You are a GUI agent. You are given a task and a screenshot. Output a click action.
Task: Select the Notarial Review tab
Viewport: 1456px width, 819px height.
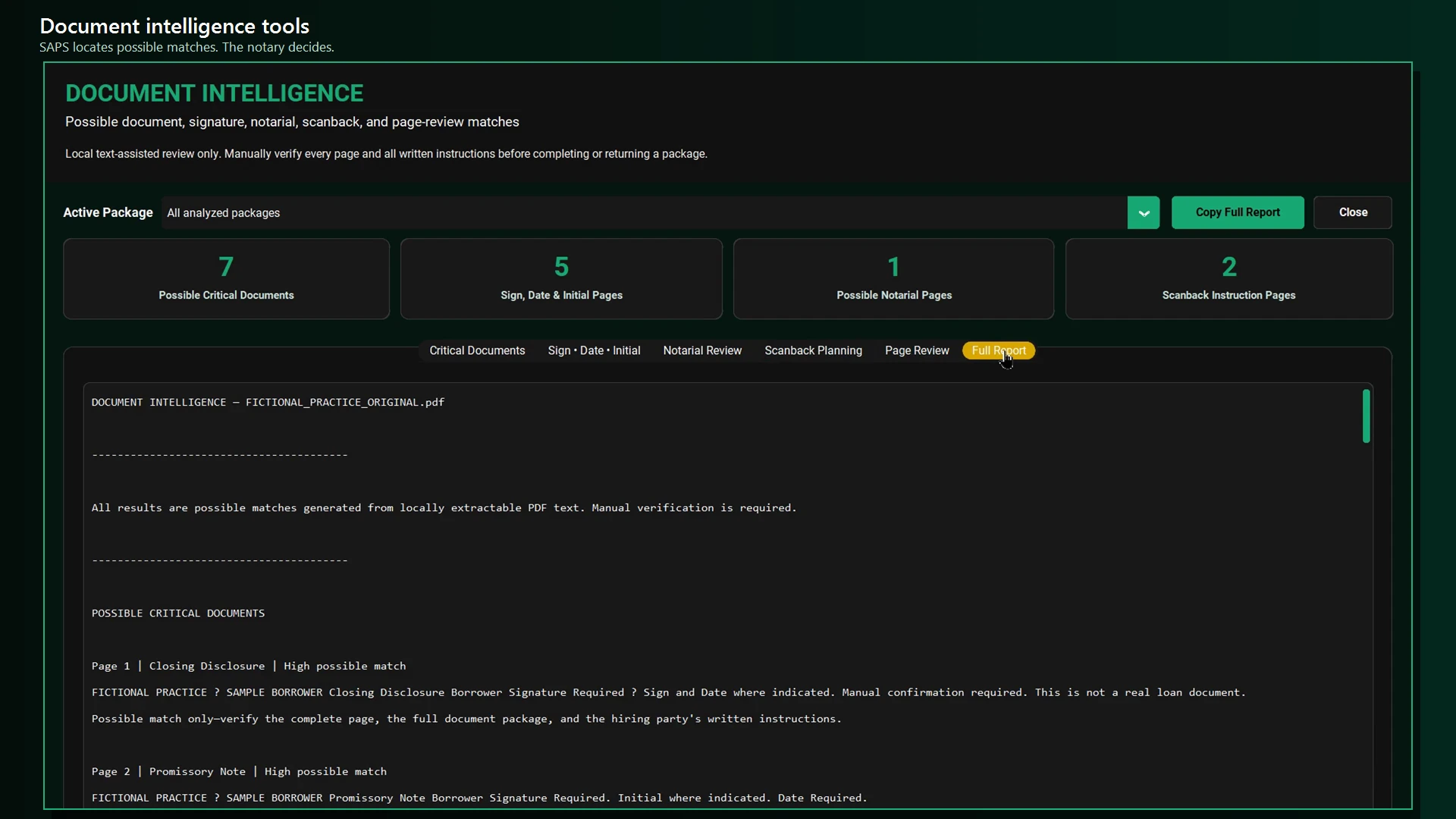[702, 350]
